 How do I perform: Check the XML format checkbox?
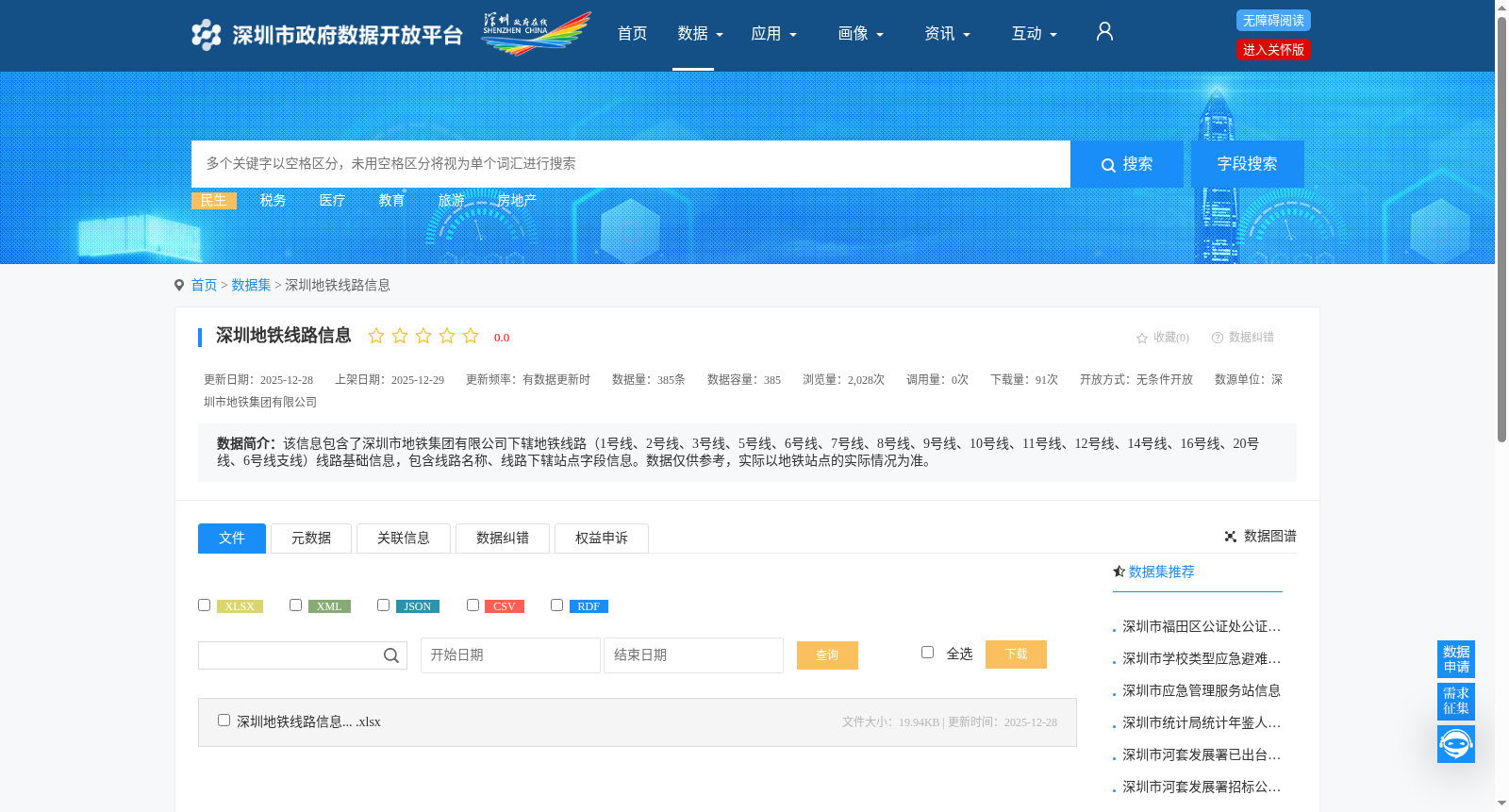[x=295, y=605]
